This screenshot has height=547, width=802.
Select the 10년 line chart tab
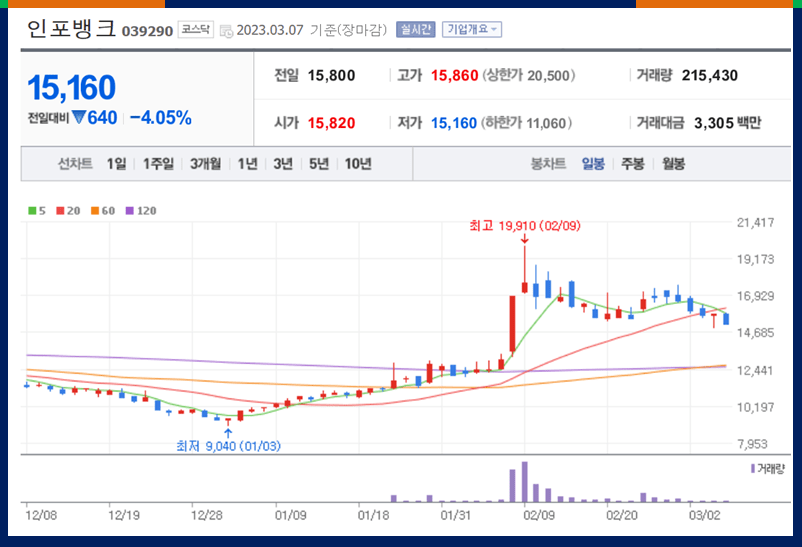click(x=358, y=164)
